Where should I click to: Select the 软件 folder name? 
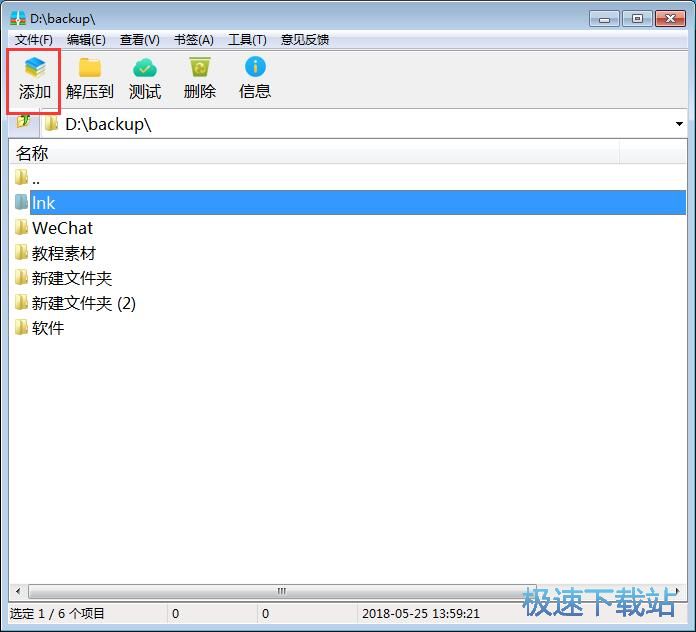point(48,328)
